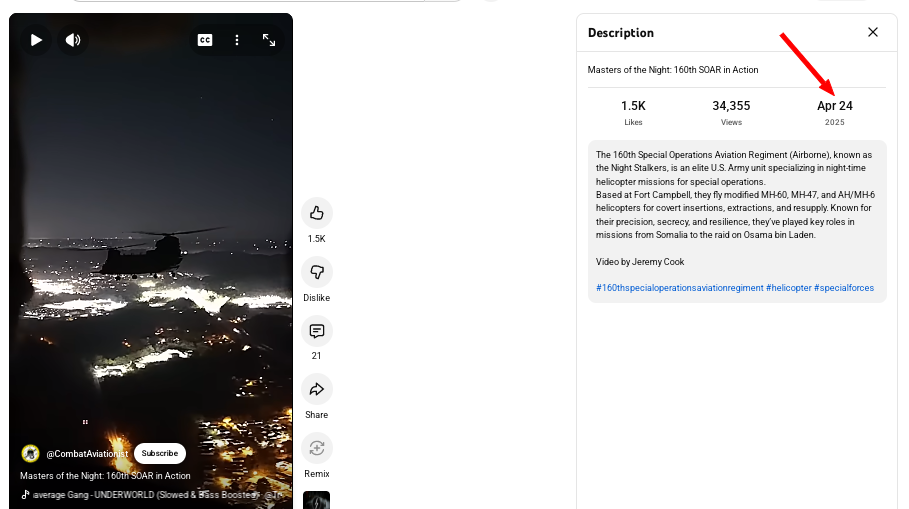Image resolution: width=909 pixels, height=509 pixels.
Task: Open the #helicopter hashtag
Action: coord(788,288)
